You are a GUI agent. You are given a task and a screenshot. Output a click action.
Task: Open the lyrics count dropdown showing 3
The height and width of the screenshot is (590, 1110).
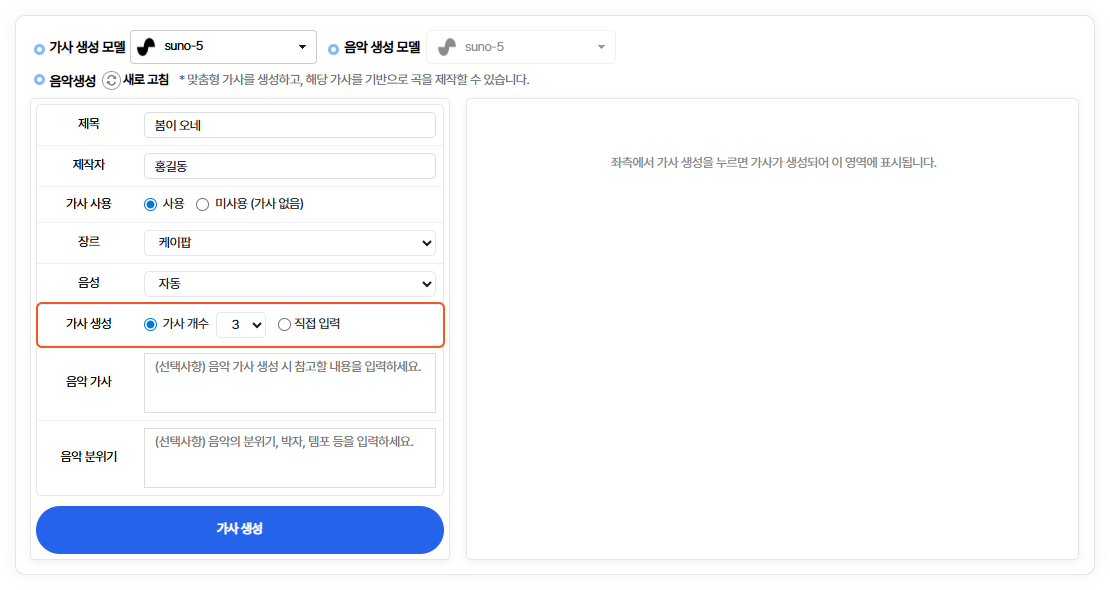click(241, 324)
